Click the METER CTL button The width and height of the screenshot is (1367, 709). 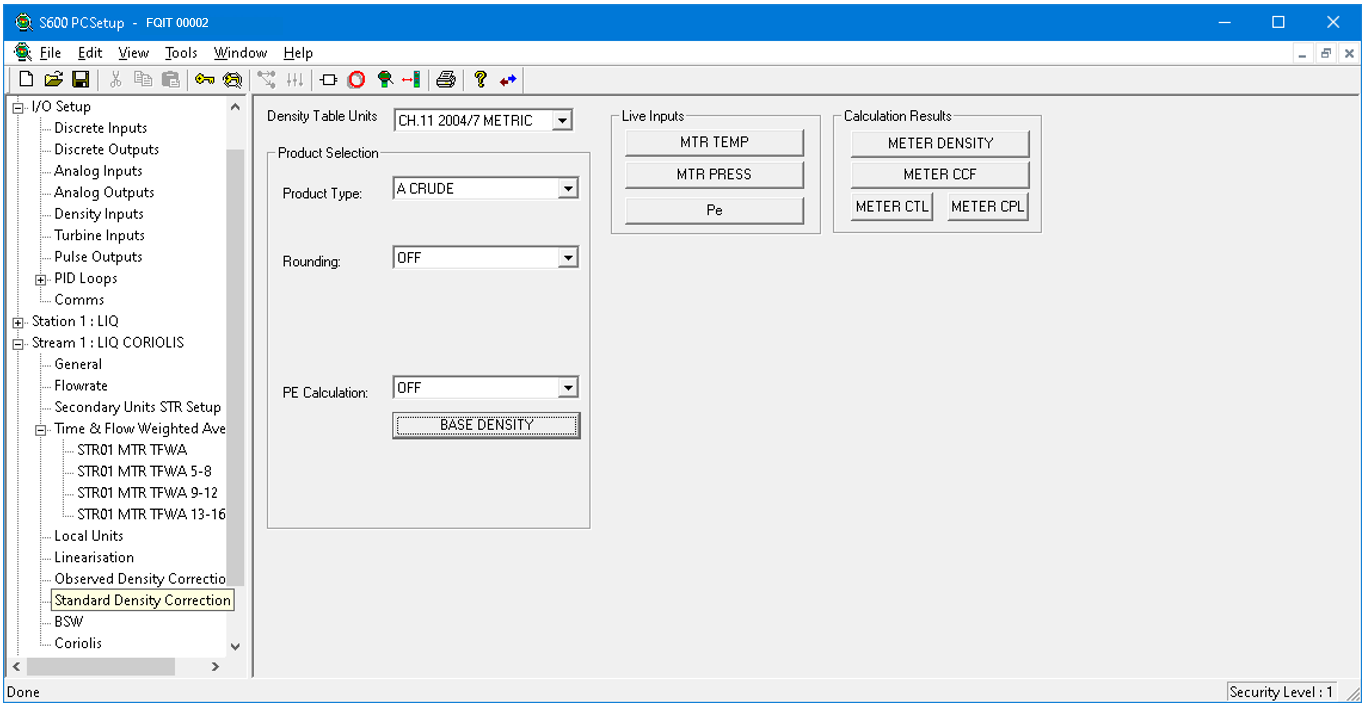coord(892,207)
